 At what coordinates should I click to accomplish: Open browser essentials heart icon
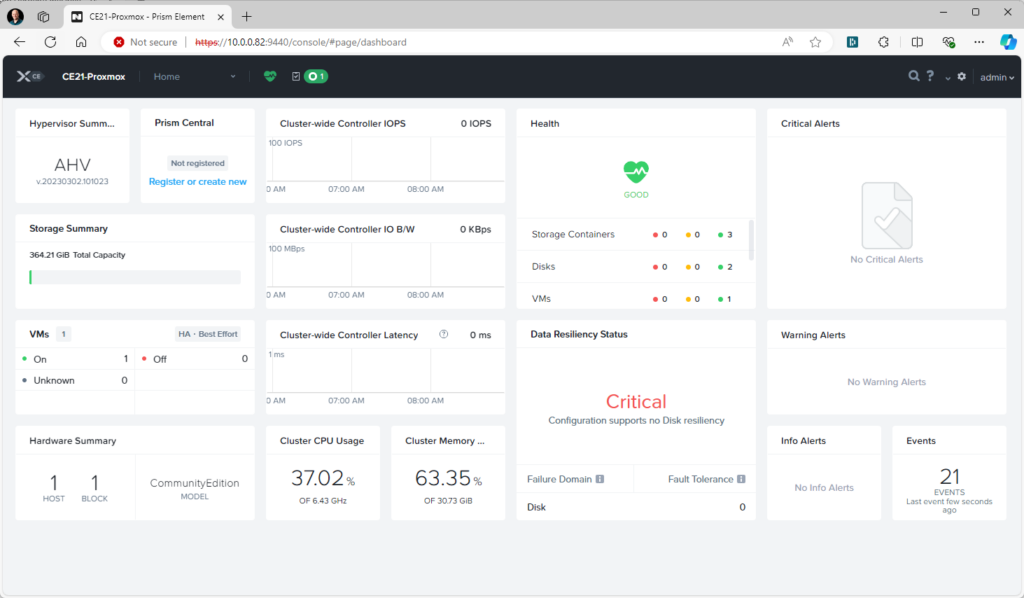[949, 42]
